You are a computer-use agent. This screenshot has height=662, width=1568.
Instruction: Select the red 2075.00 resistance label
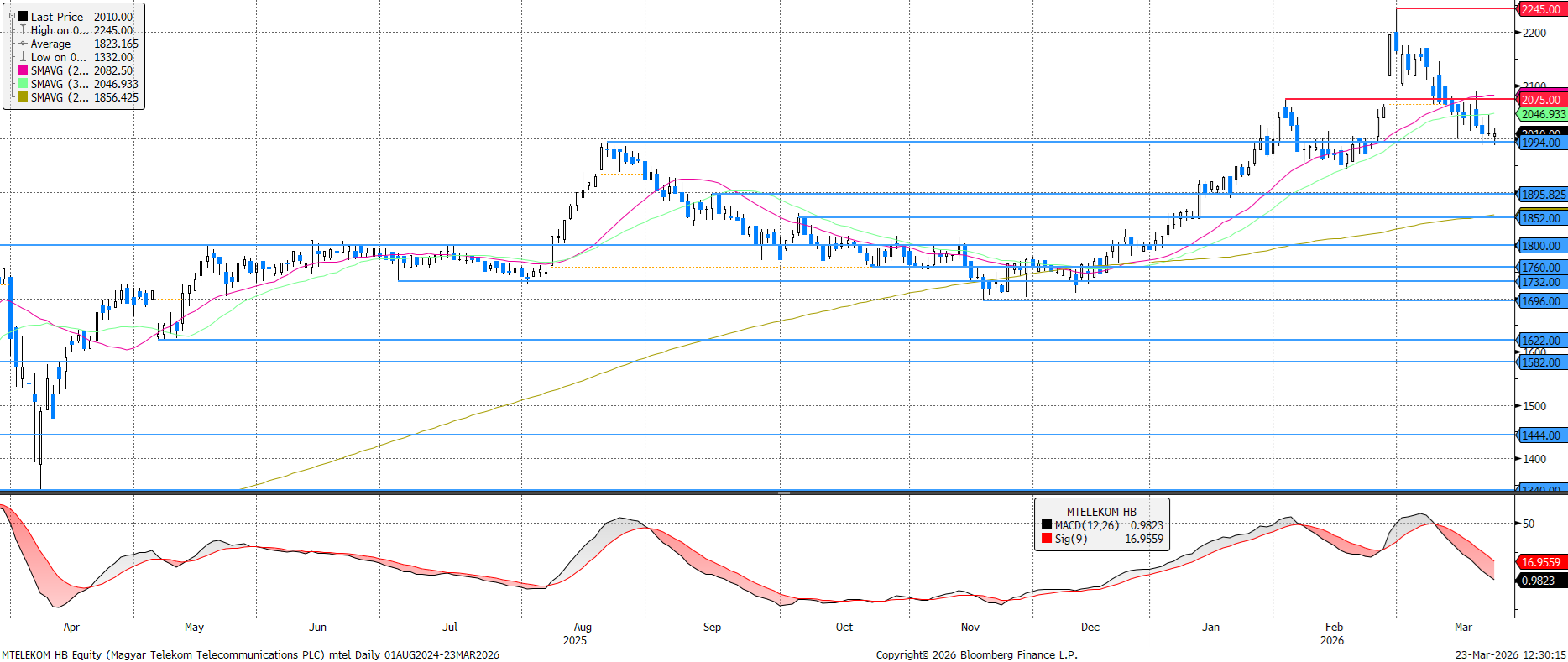(x=1541, y=100)
